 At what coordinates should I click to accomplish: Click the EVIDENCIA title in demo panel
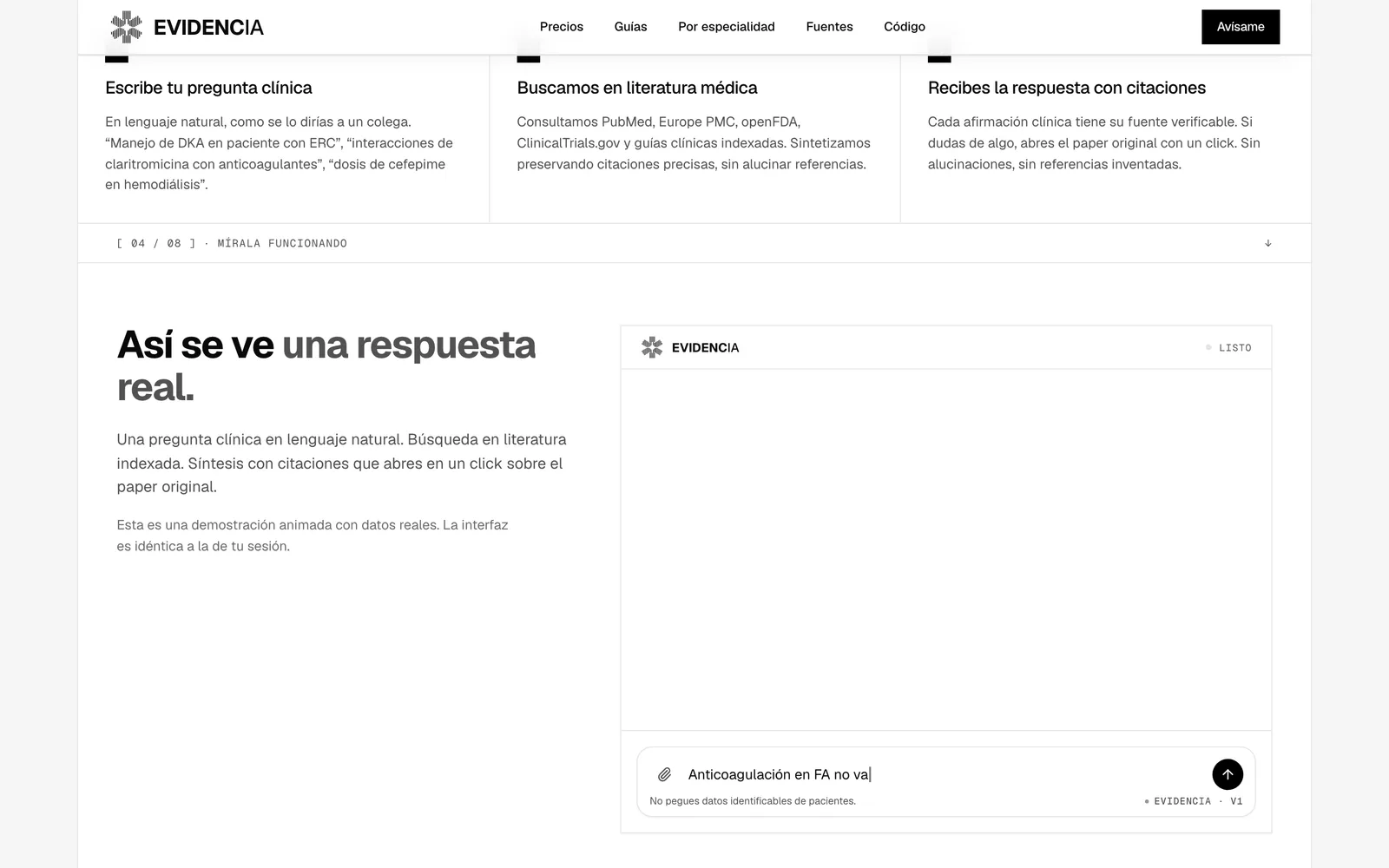tap(705, 347)
